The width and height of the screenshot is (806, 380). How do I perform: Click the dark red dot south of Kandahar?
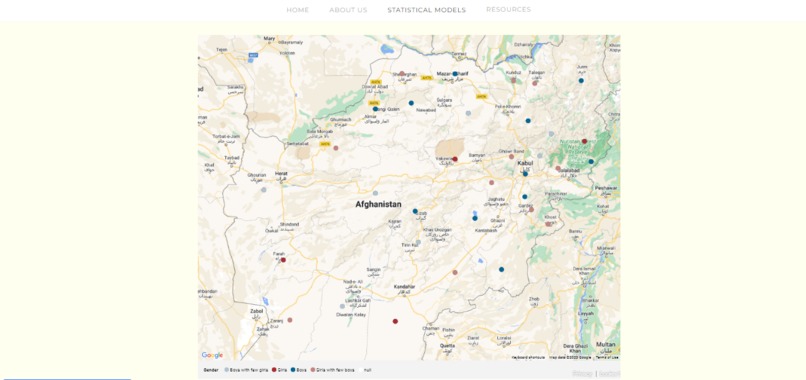[395, 321]
